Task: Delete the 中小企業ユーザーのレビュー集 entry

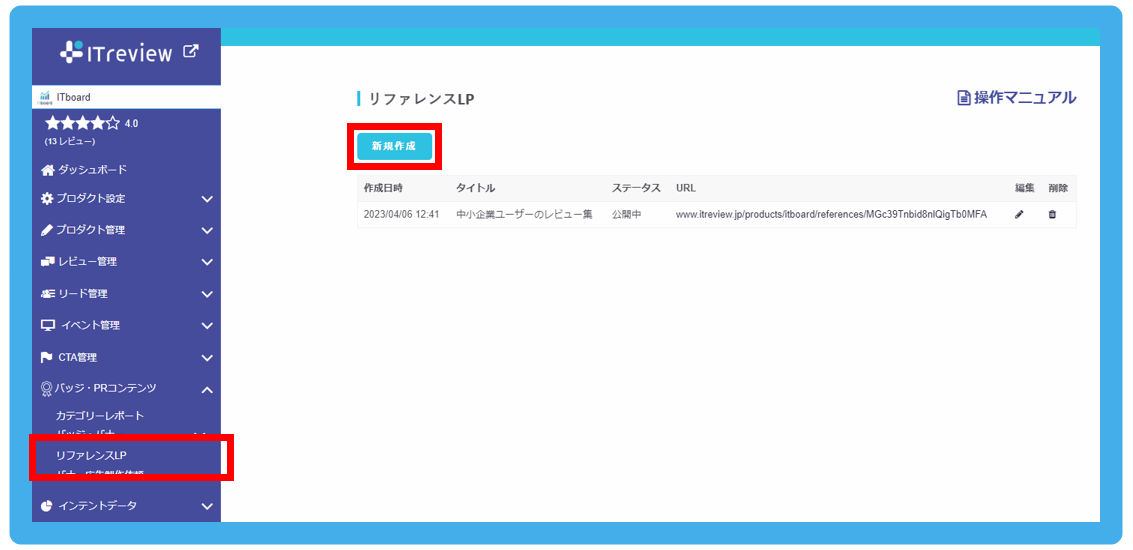Action: (1052, 215)
